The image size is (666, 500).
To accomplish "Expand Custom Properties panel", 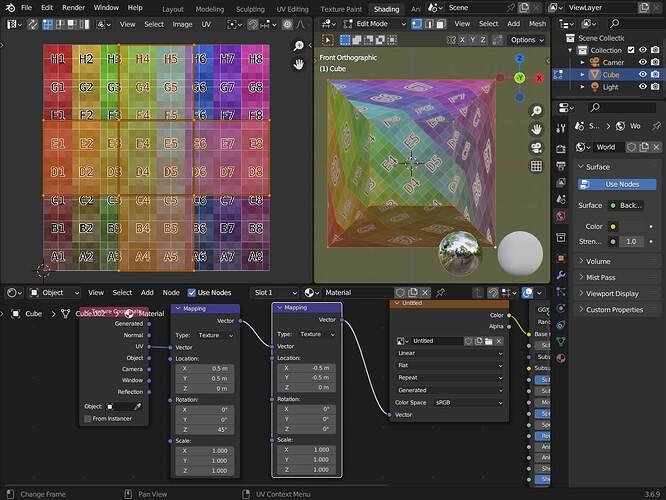I will click(617, 310).
